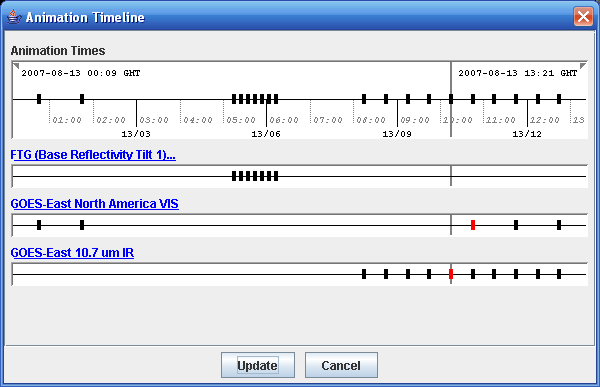Click the 13/03 date-hour label

pyautogui.click(x=136, y=134)
